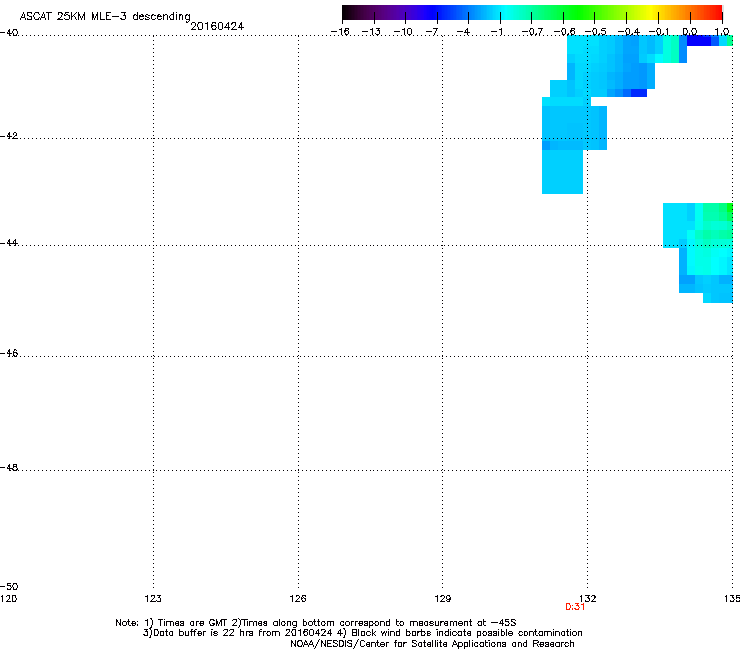Viewport: 740px width, 650px height.
Task: Click the colorbar label '-0.1'
Action: coord(659,32)
